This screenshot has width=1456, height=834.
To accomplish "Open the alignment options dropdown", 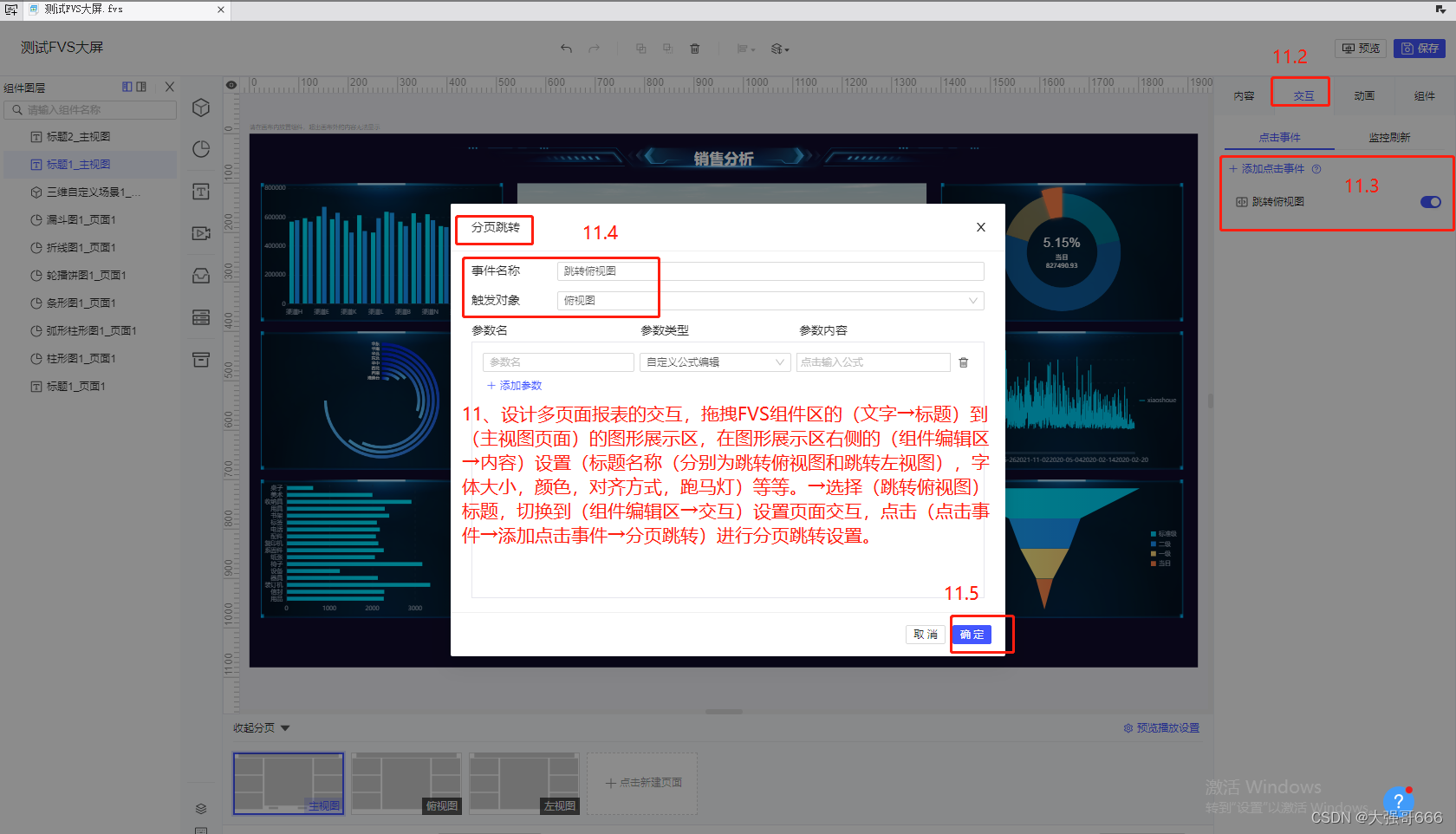I will point(745,49).
